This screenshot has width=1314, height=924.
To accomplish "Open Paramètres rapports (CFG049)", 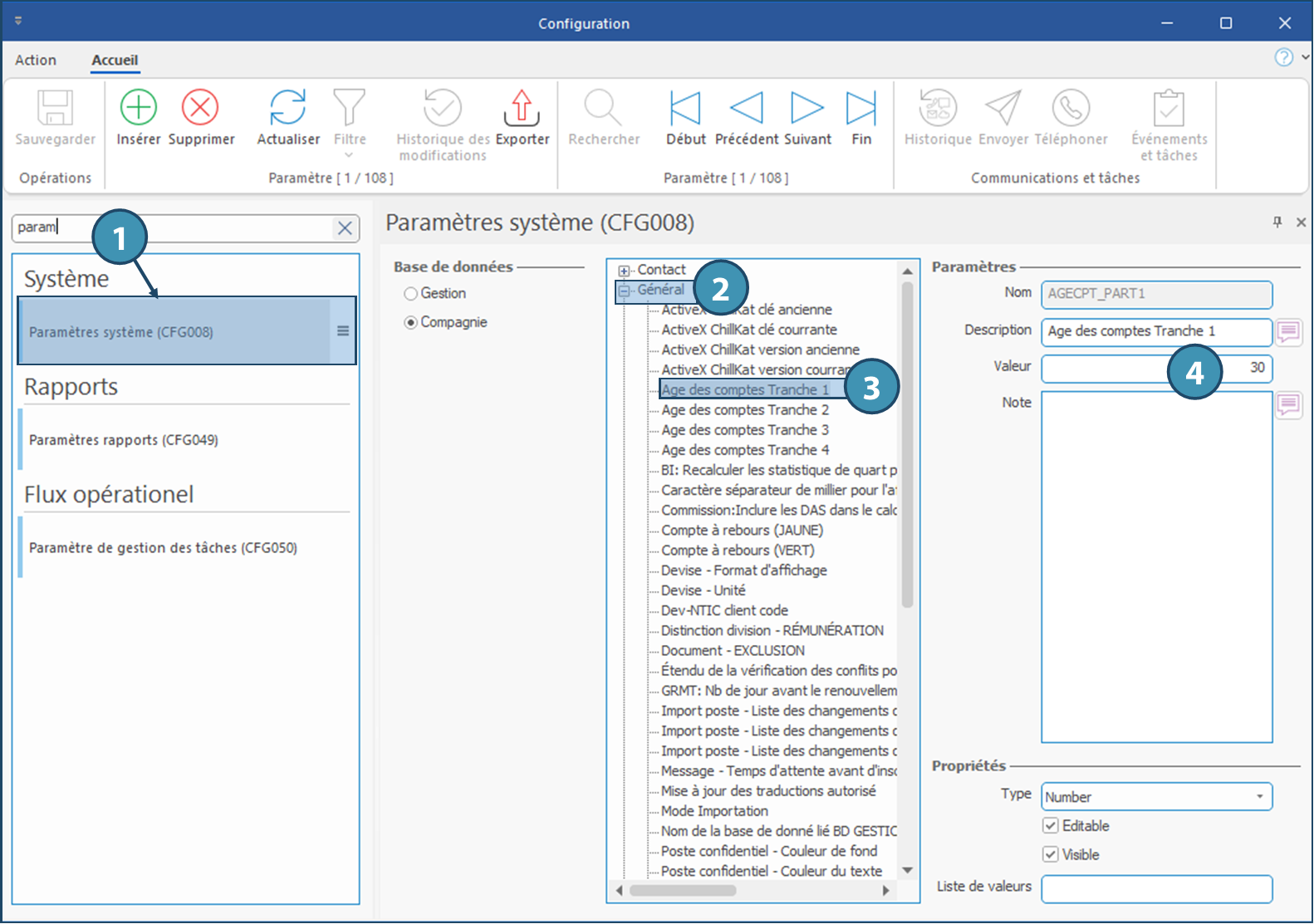I will pyautogui.click(x=124, y=440).
